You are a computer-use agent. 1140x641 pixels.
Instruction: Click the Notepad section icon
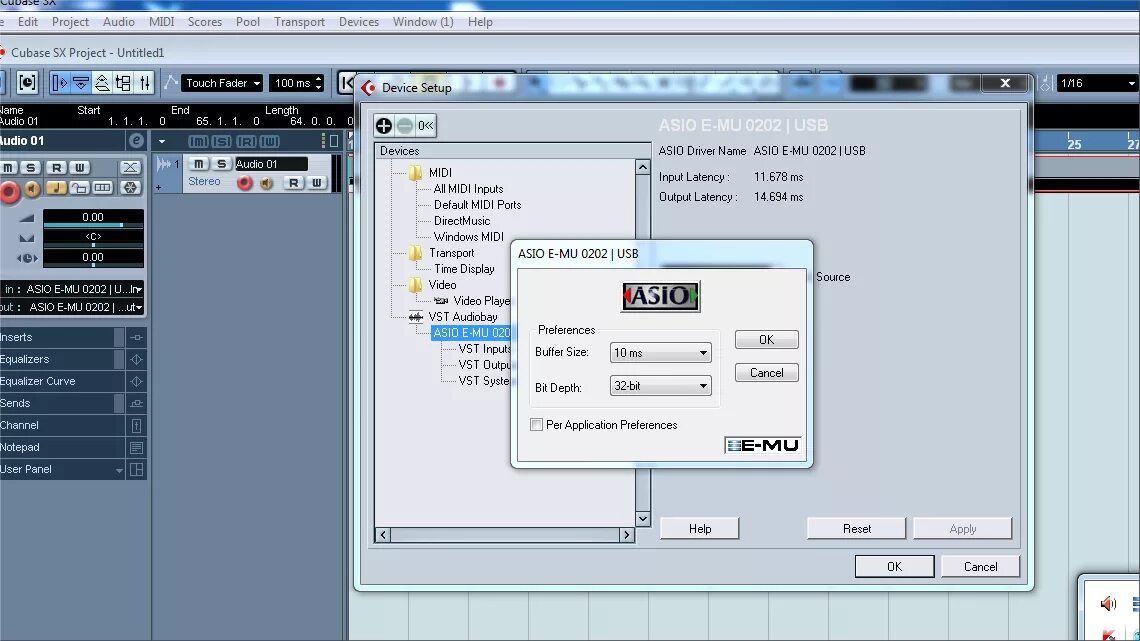(x=136, y=447)
